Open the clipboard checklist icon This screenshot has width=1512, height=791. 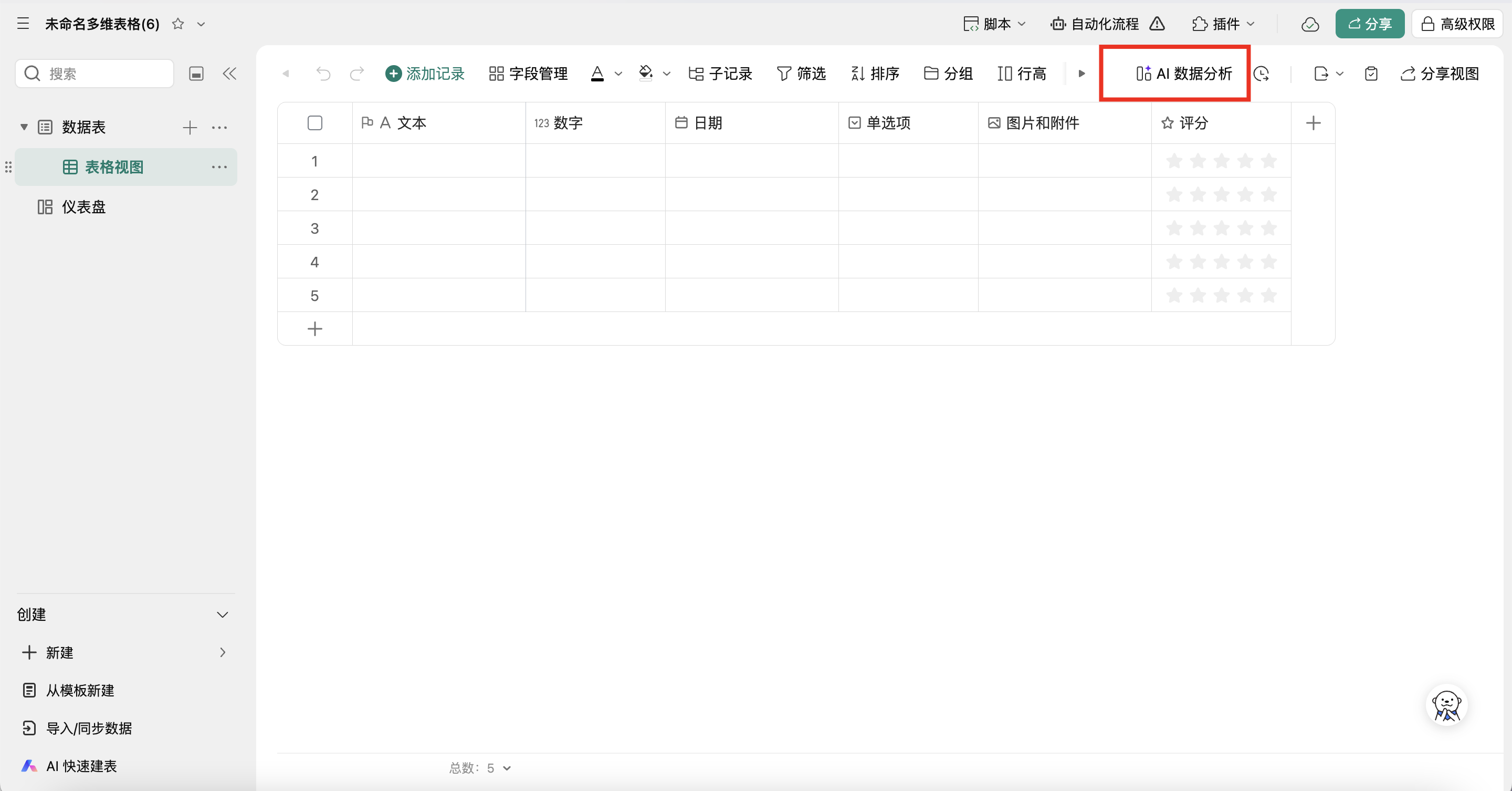pos(1371,74)
